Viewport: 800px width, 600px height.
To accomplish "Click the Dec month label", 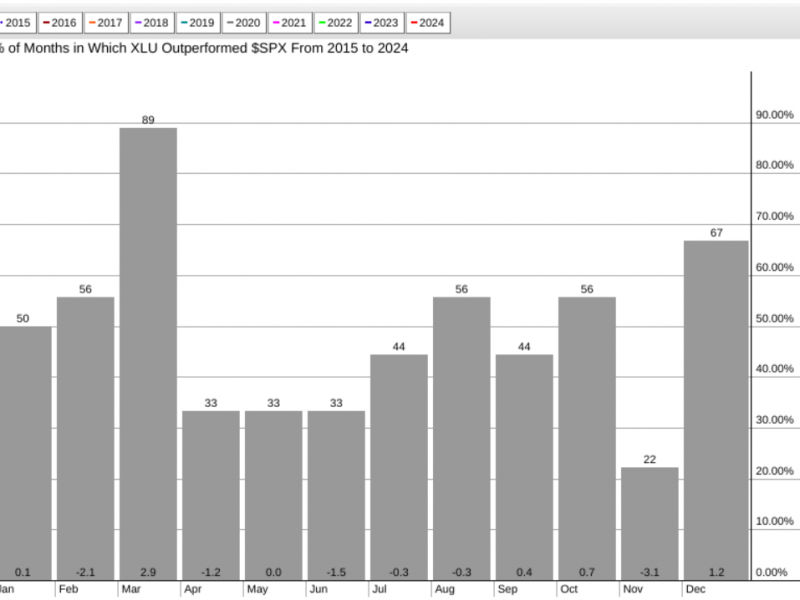I will [695, 589].
